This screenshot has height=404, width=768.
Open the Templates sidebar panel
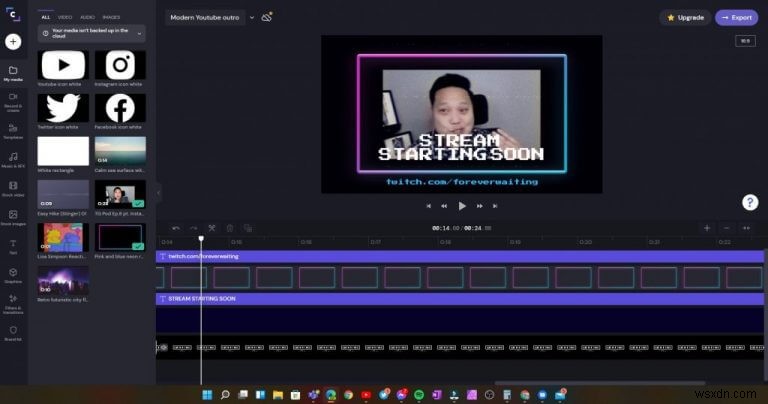pyautogui.click(x=13, y=131)
